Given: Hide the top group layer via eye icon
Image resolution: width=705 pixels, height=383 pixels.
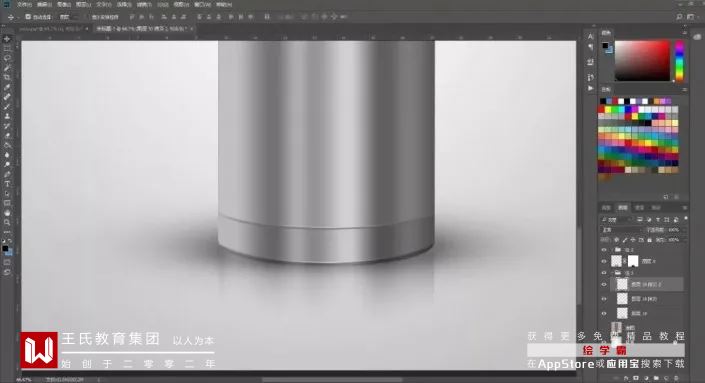Looking at the screenshot, I should [604, 250].
